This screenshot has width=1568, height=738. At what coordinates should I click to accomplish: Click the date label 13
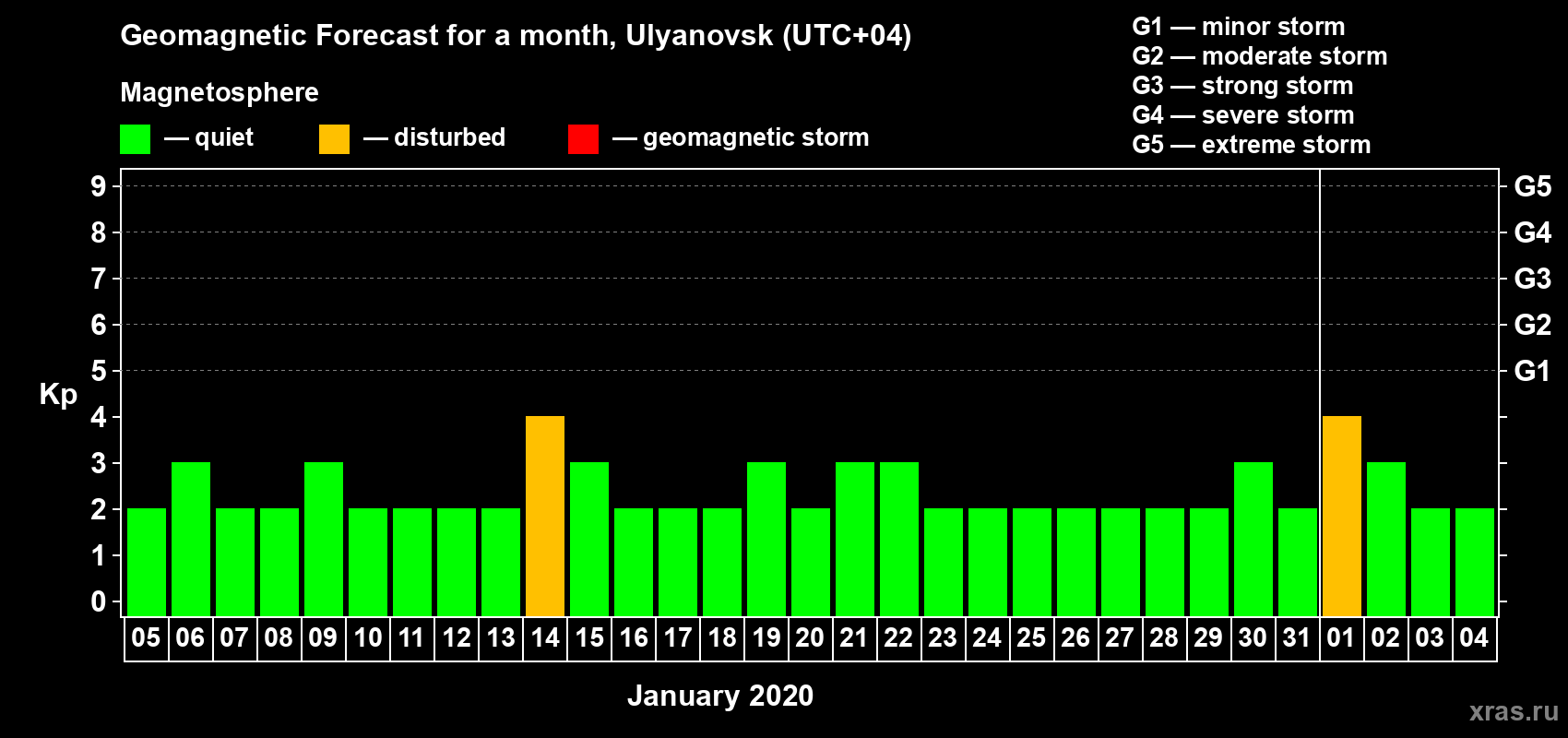click(501, 637)
